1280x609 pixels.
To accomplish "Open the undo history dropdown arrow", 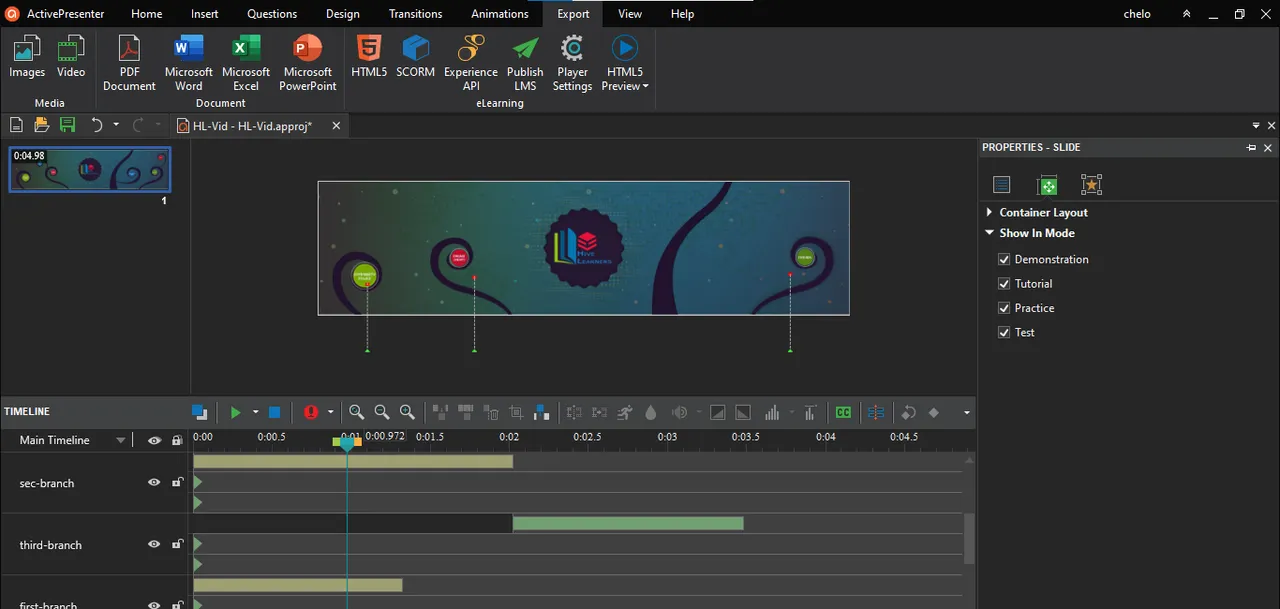I will point(116,125).
